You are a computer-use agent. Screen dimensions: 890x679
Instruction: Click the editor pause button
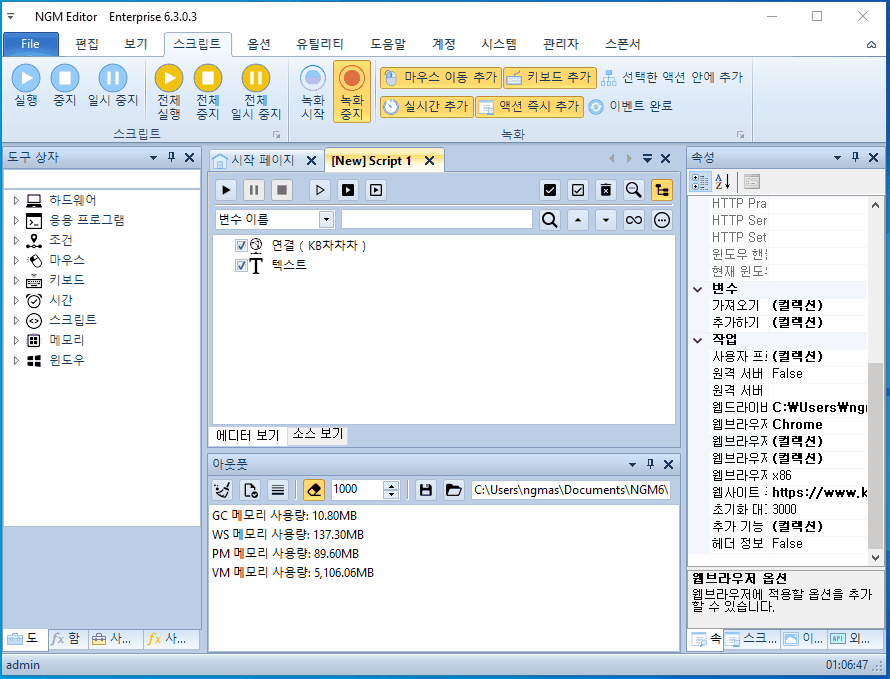254,190
